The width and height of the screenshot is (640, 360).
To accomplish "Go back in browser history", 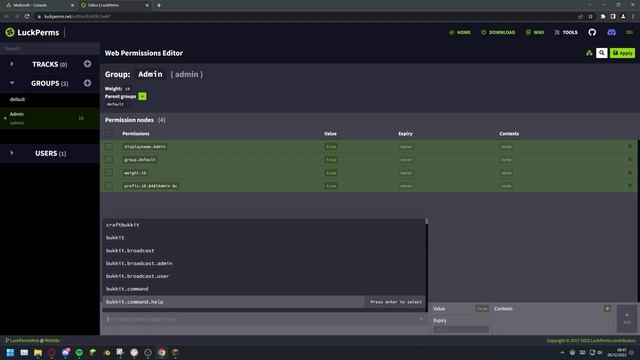I will click(x=7, y=16).
